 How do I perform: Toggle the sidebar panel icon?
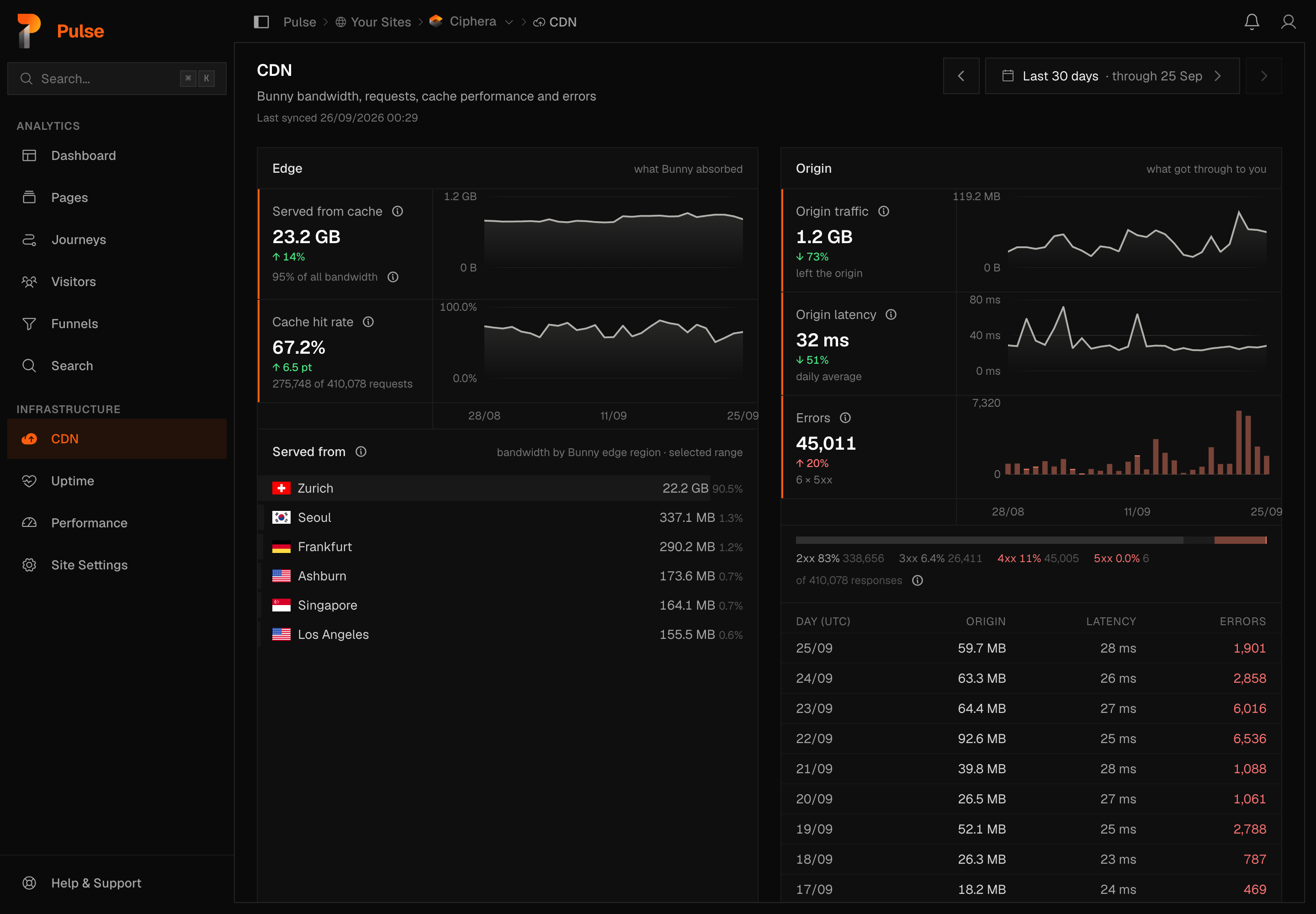tap(261, 22)
